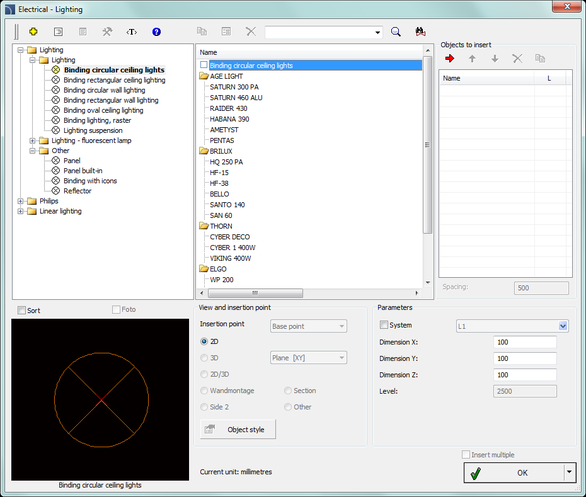Click the text style T icon
The height and width of the screenshot is (497, 586).
click(x=132, y=32)
